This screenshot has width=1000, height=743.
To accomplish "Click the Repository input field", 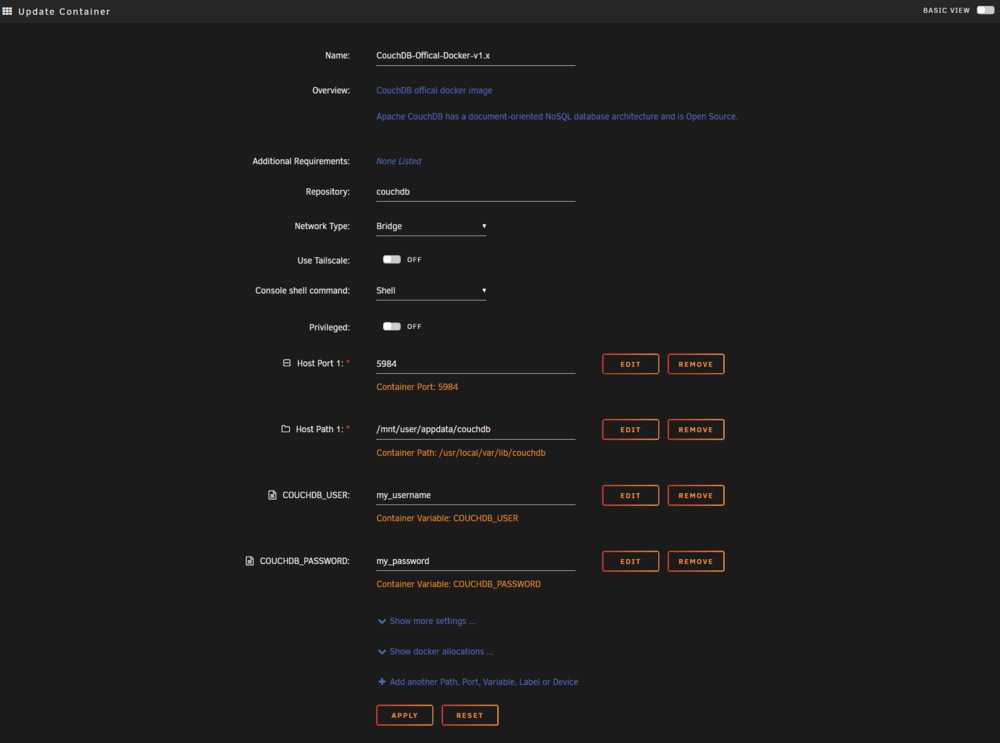I will coord(476,192).
